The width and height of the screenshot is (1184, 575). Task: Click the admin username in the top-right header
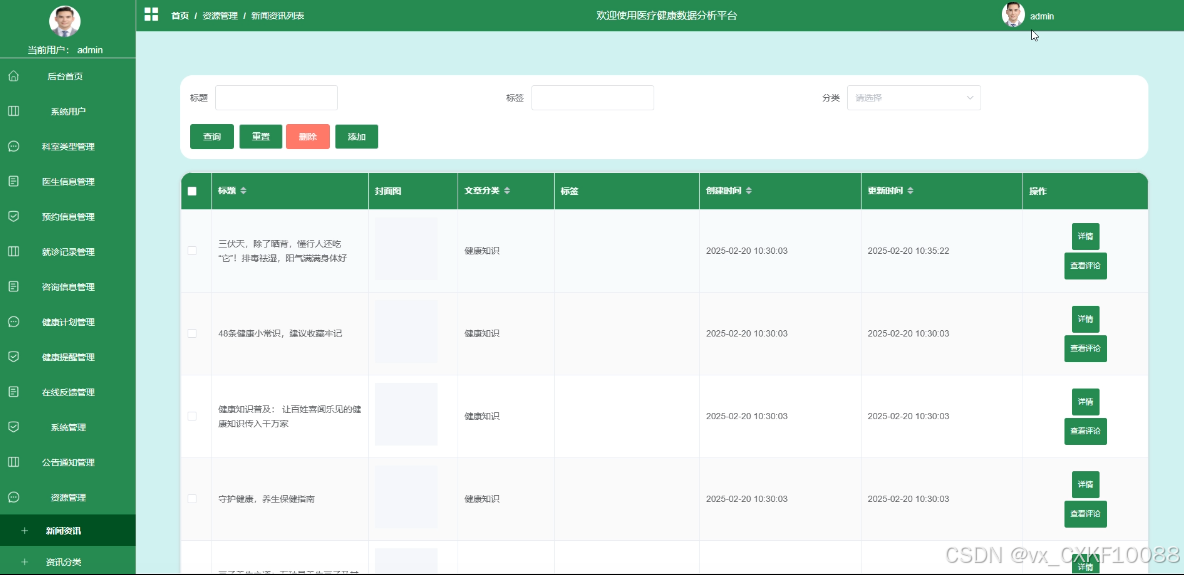(x=1042, y=16)
